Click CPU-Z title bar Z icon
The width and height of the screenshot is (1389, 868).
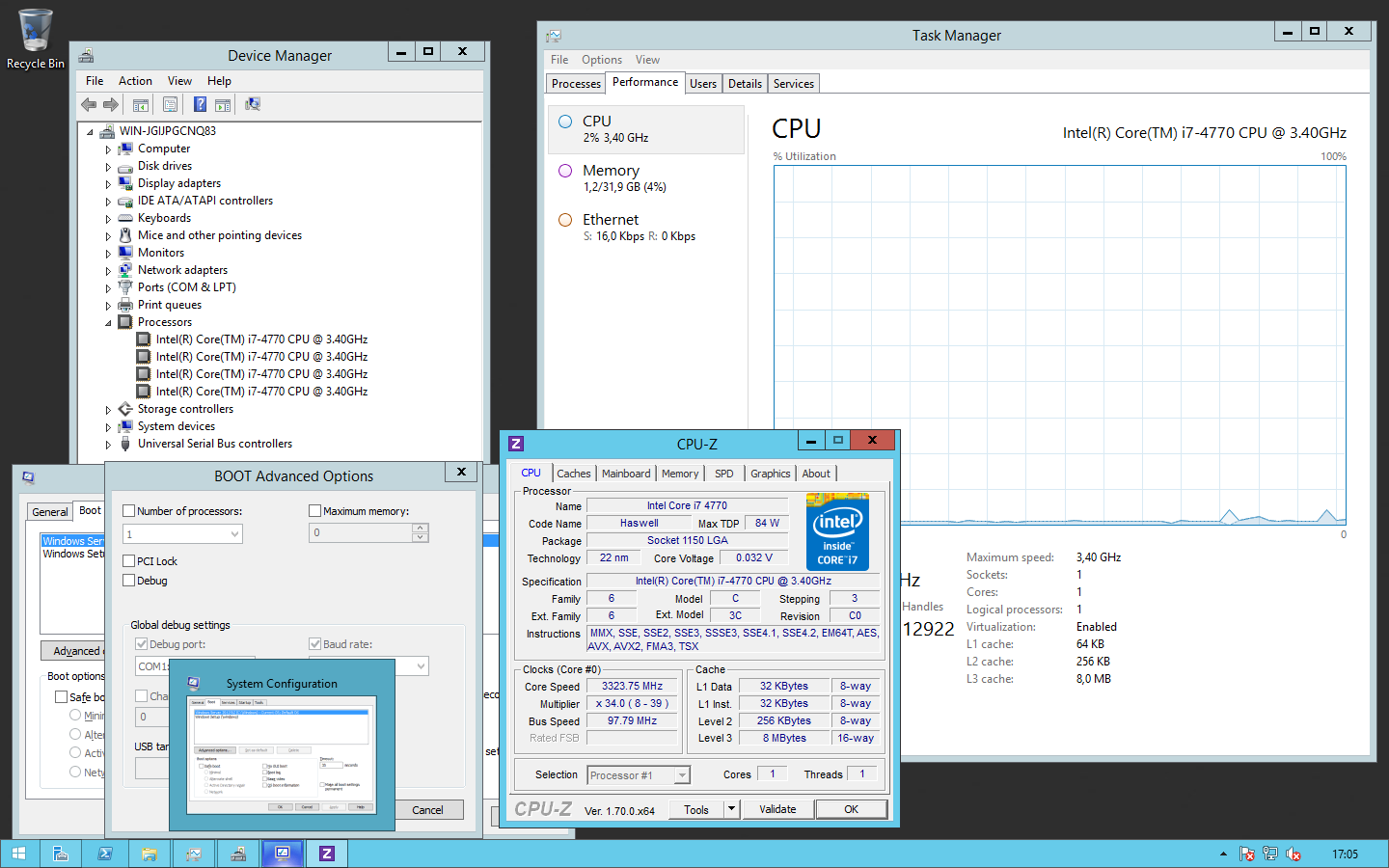click(516, 444)
